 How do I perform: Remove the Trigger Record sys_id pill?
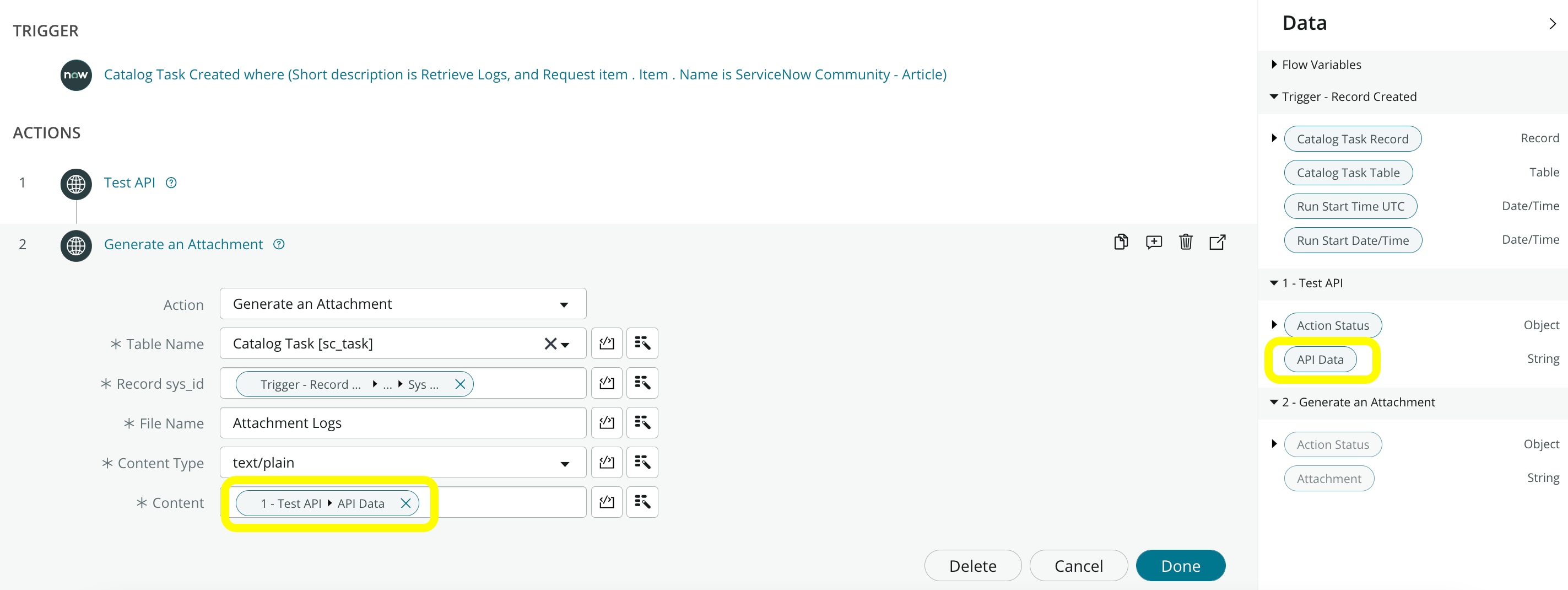(460, 384)
